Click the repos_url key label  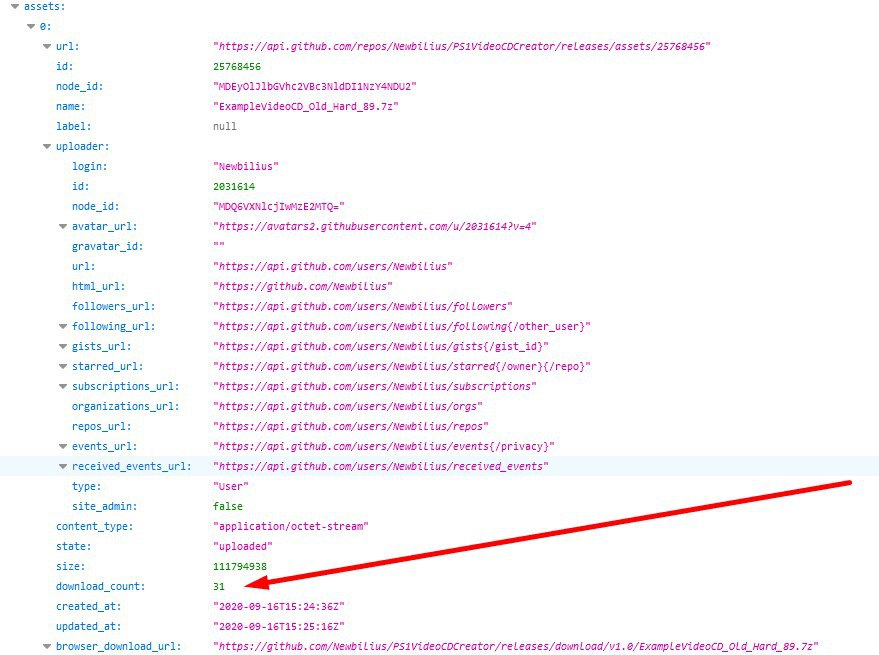coord(101,426)
